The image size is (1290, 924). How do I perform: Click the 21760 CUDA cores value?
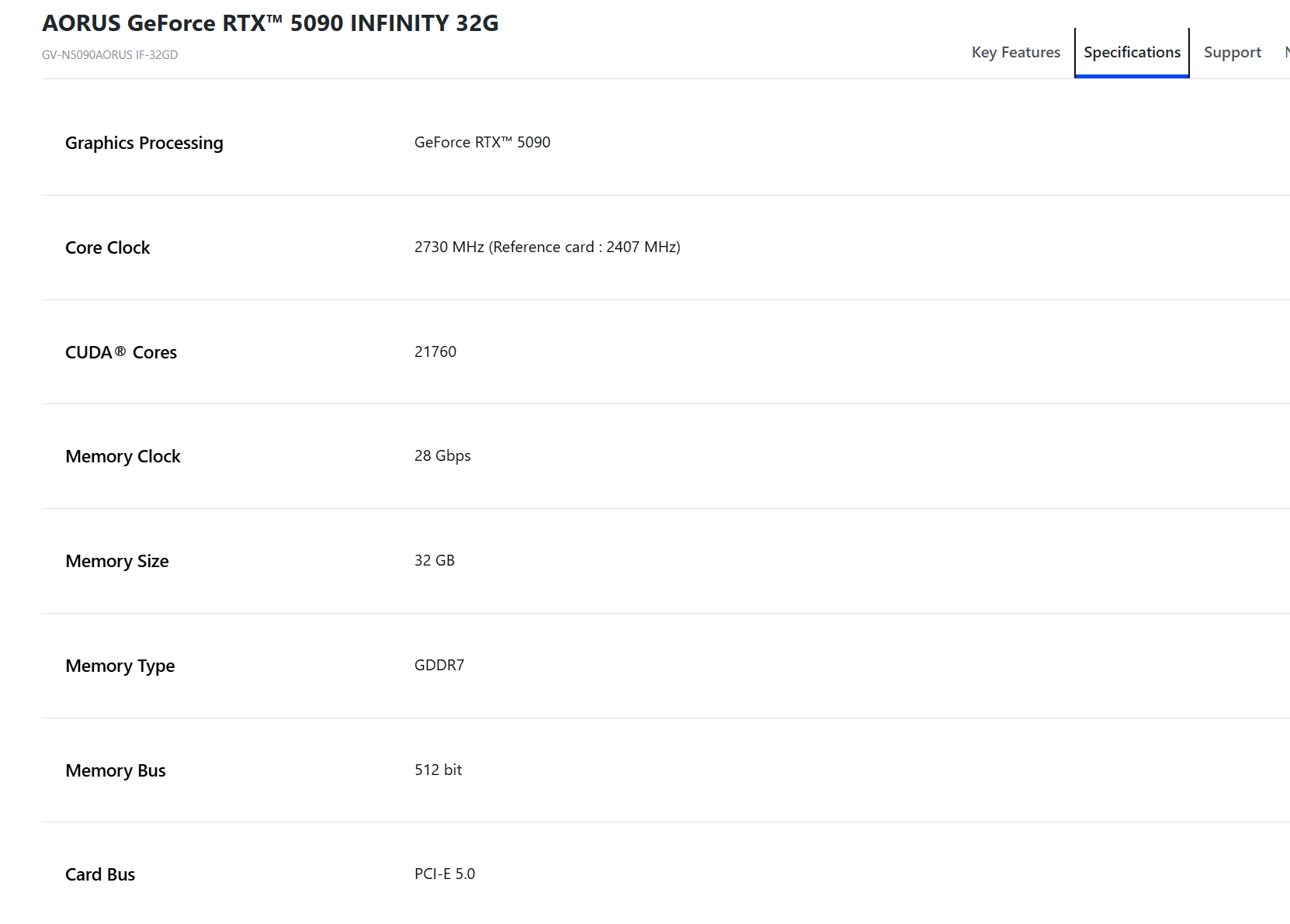click(435, 351)
